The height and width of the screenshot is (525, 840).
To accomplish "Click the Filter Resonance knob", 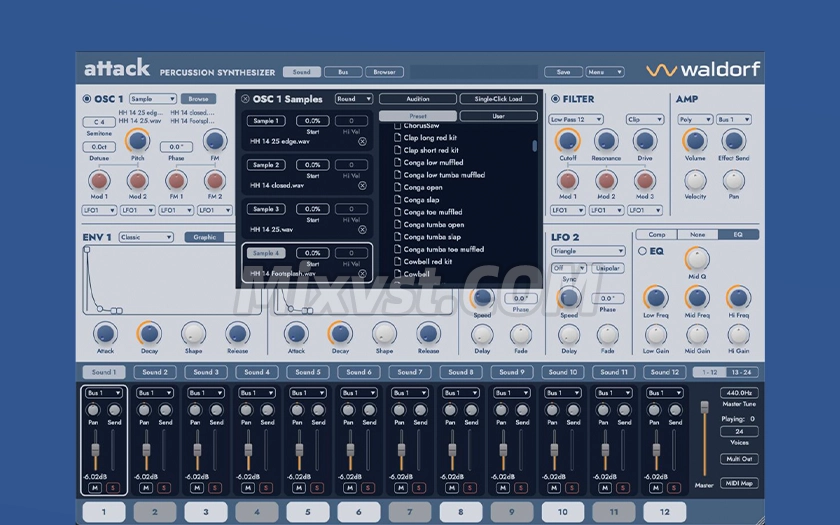I will point(606,141).
